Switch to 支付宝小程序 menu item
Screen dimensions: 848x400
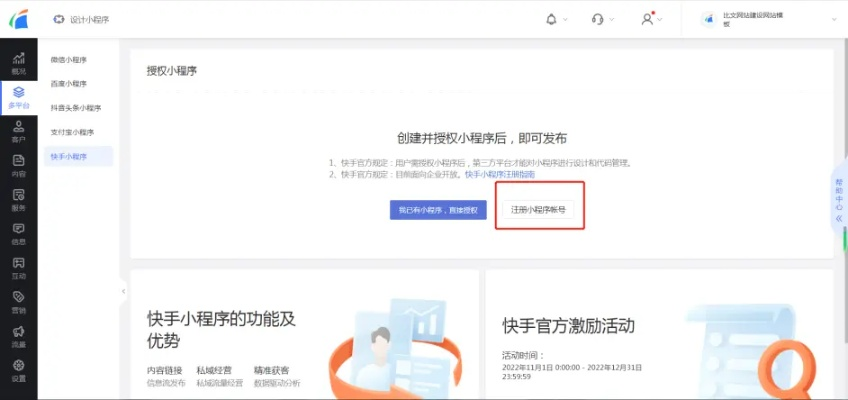click(72, 132)
